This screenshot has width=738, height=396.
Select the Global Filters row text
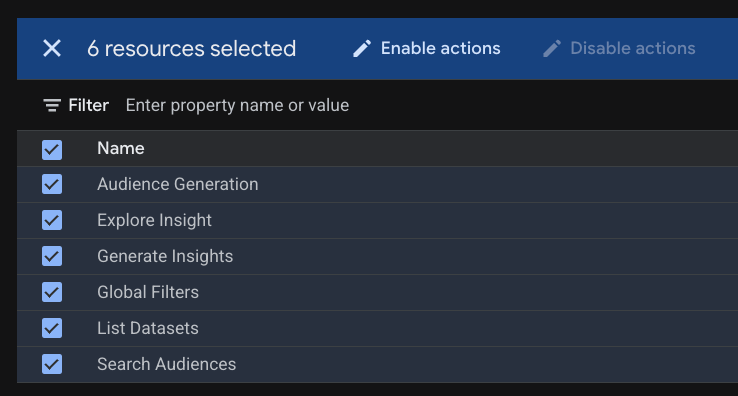[148, 292]
